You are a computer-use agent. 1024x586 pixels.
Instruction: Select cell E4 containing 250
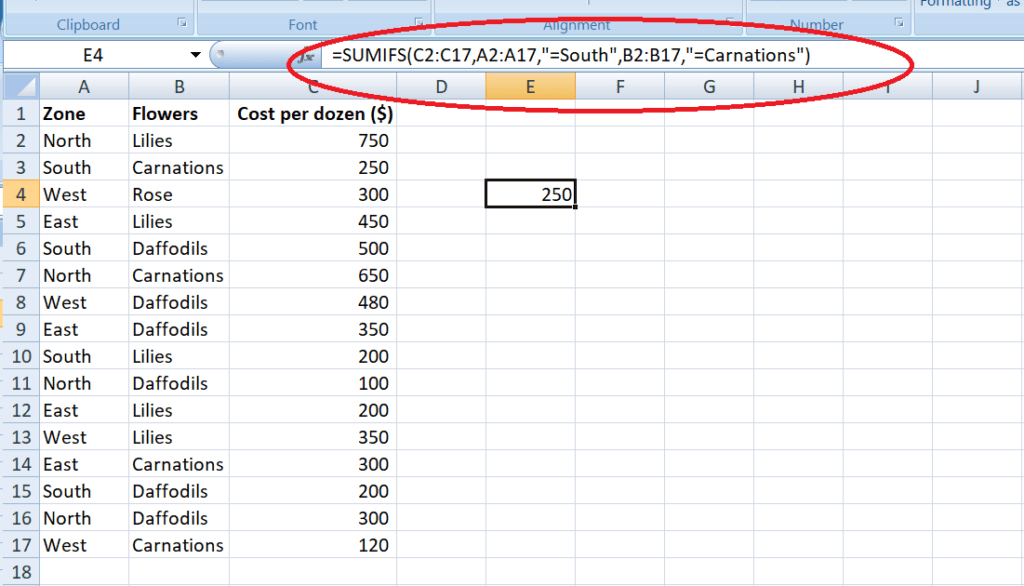pyautogui.click(x=530, y=194)
